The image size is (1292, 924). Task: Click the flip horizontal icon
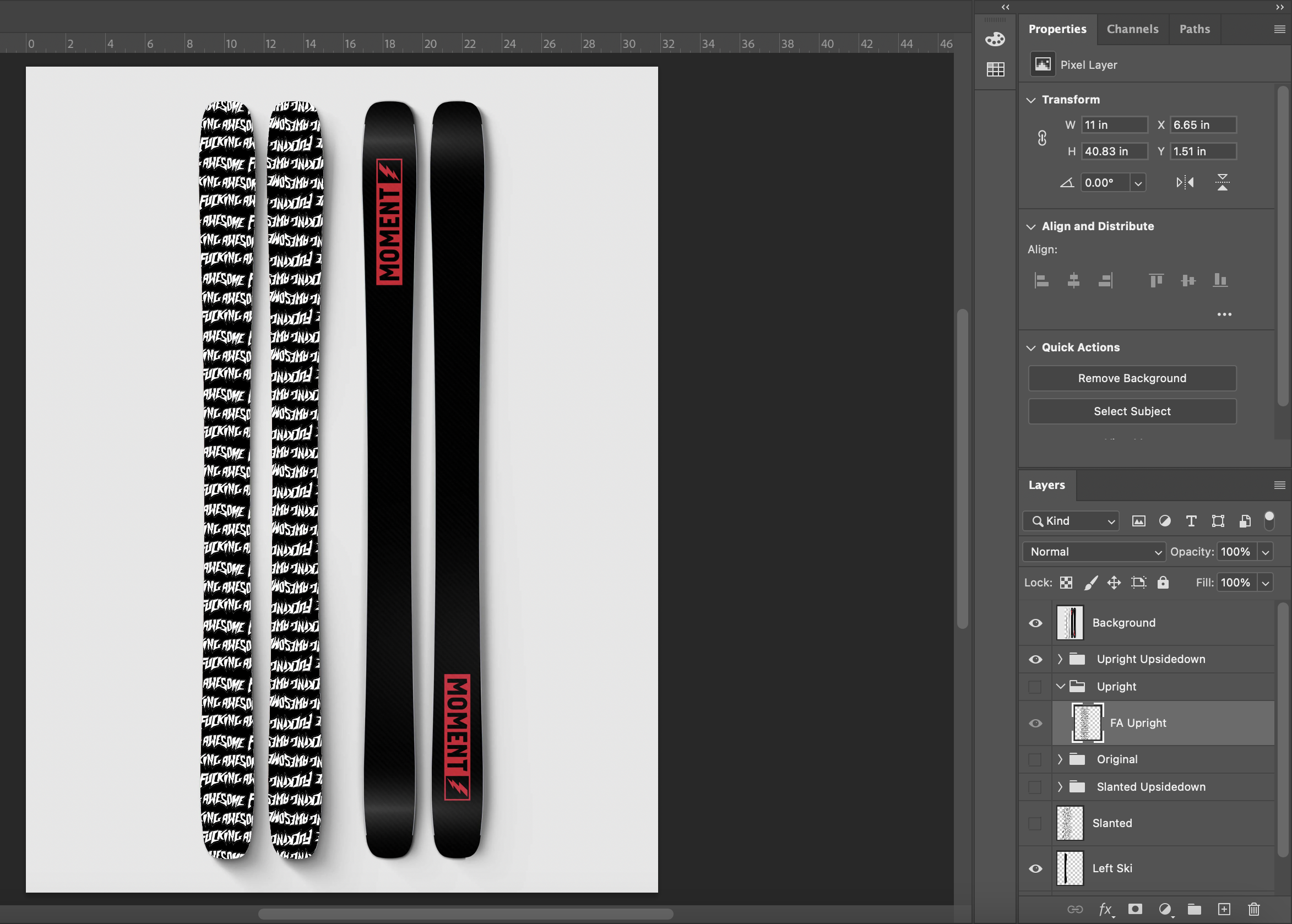click(x=1185, y=183)
